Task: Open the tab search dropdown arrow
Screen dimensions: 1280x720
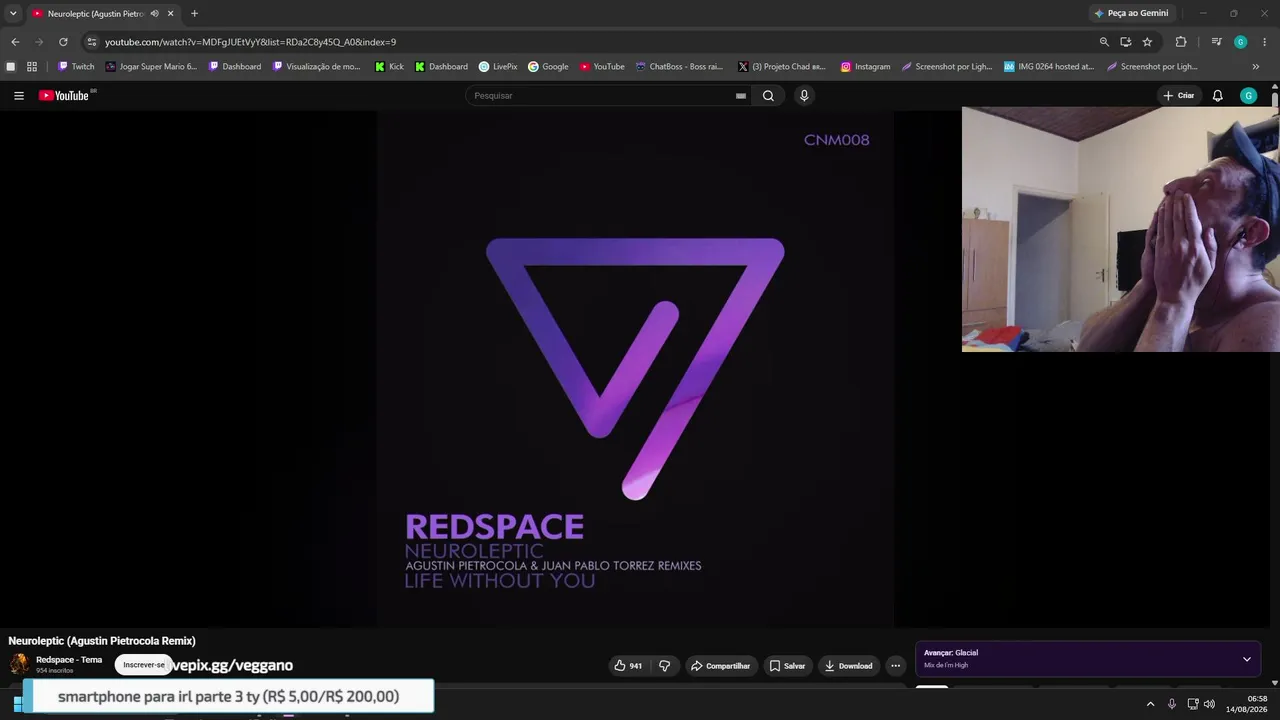Action: pos(13,14)
